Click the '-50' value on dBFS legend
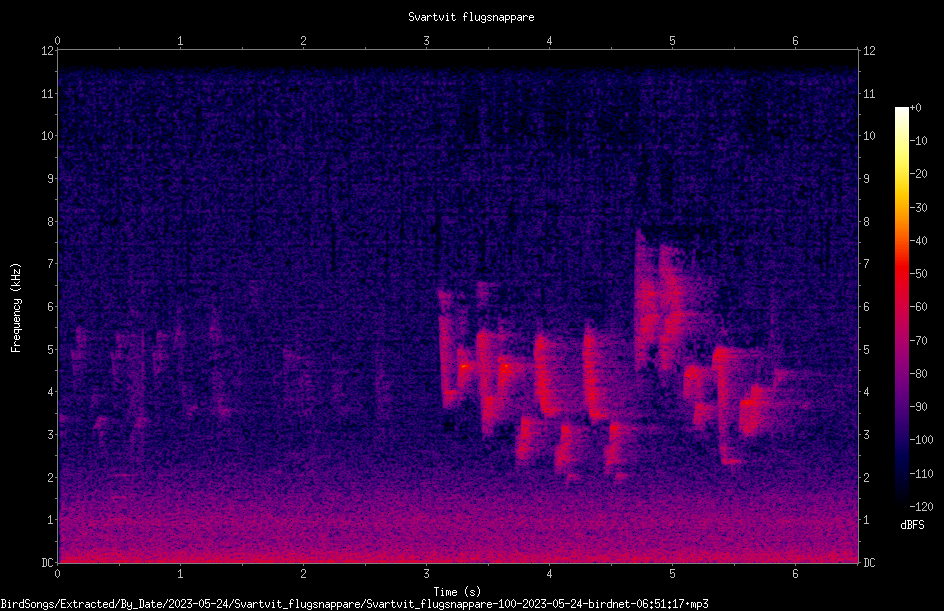The height and width of the screenshot is (611, 944). click(918, 273)
